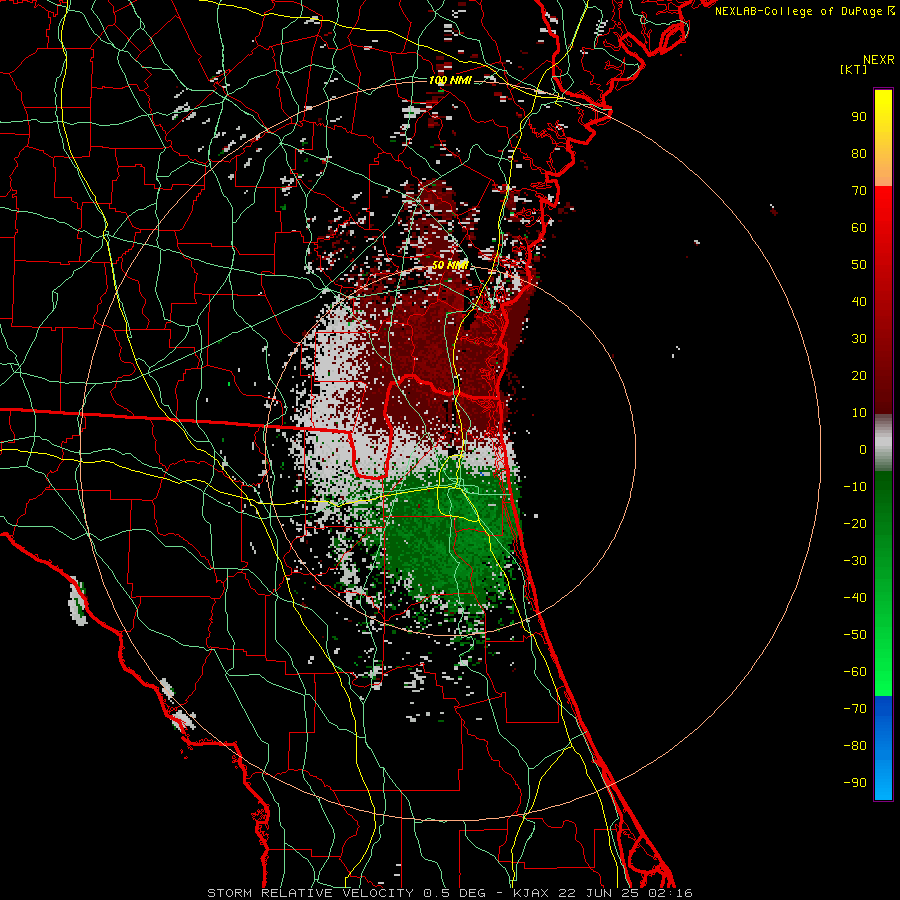
Task: Click the -60 value on the velocity scale
Action: tap(855, 672)
